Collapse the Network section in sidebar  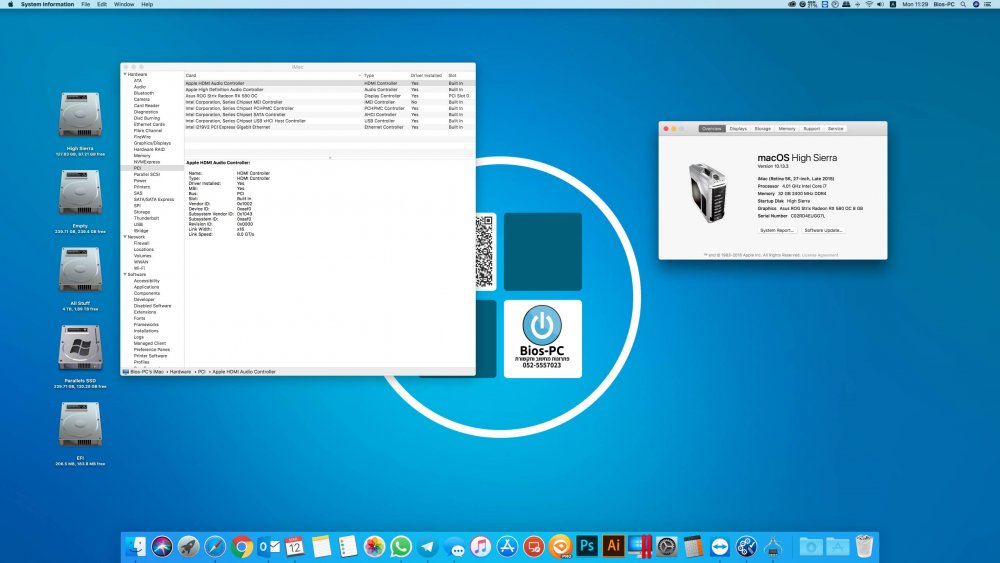(125, 237)
